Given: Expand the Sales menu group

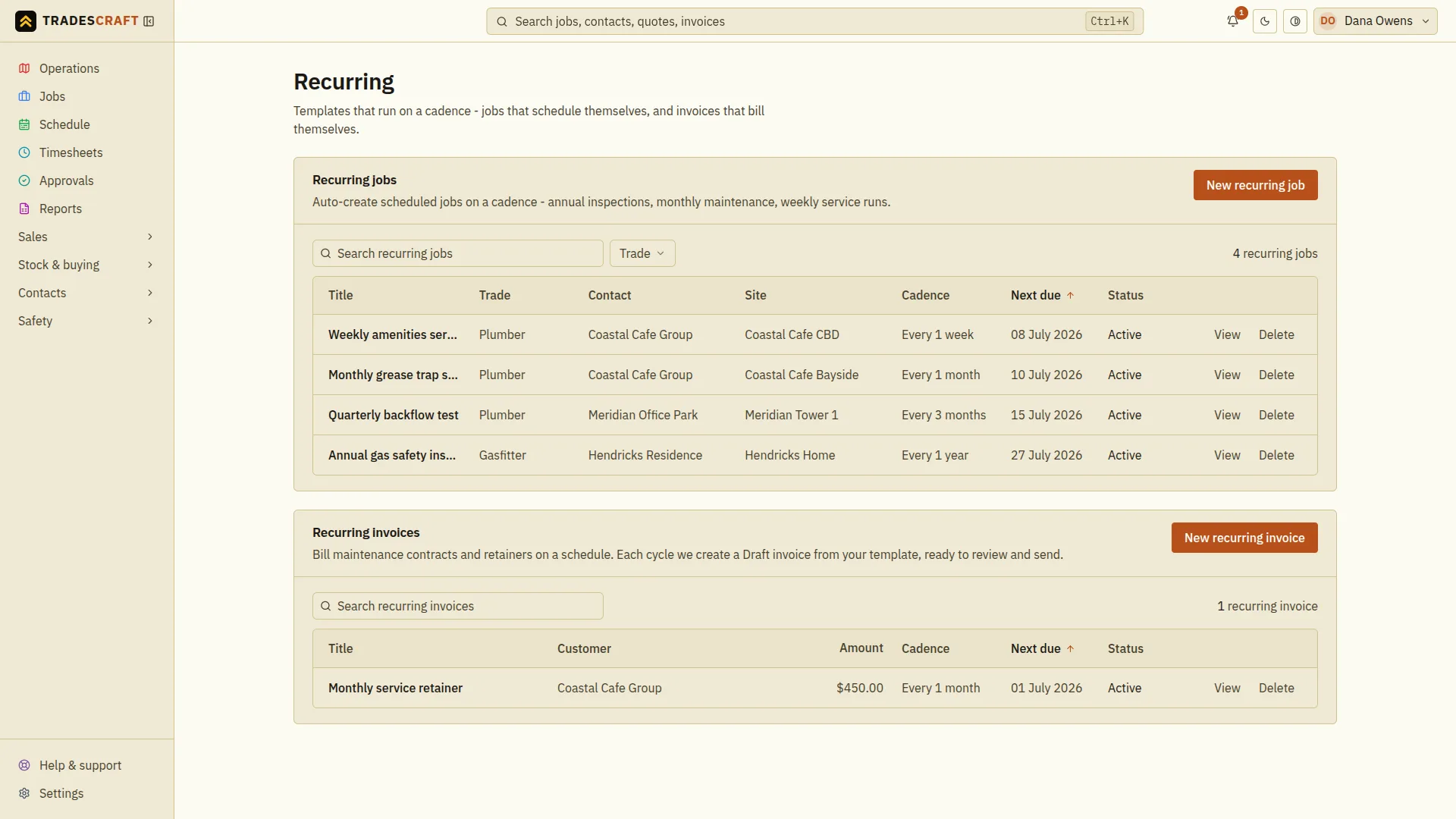Looking at the screenshot, I should click(x=86, y=237).
